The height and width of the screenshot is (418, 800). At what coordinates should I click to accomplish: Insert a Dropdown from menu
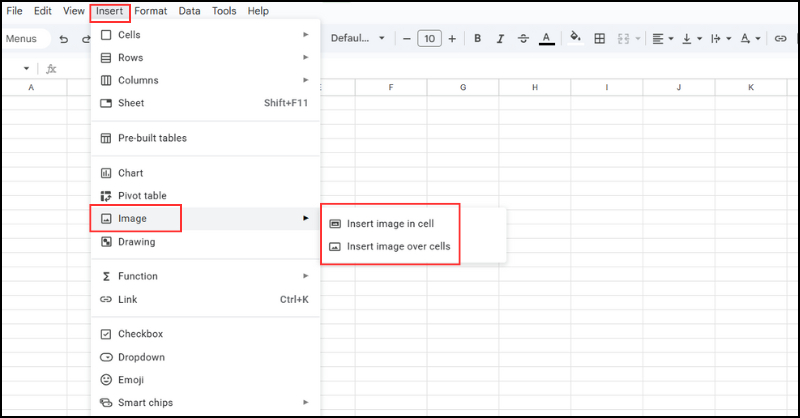206,357
